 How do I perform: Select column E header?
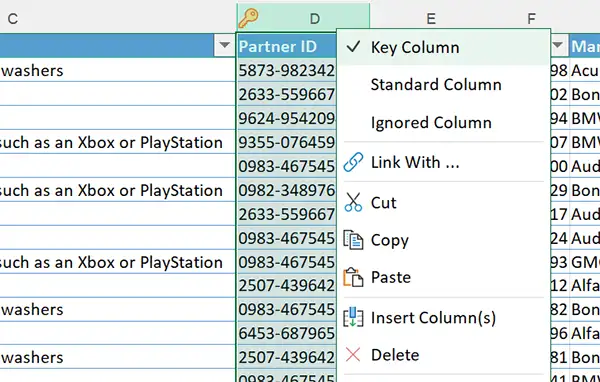[x=431, y=18]
